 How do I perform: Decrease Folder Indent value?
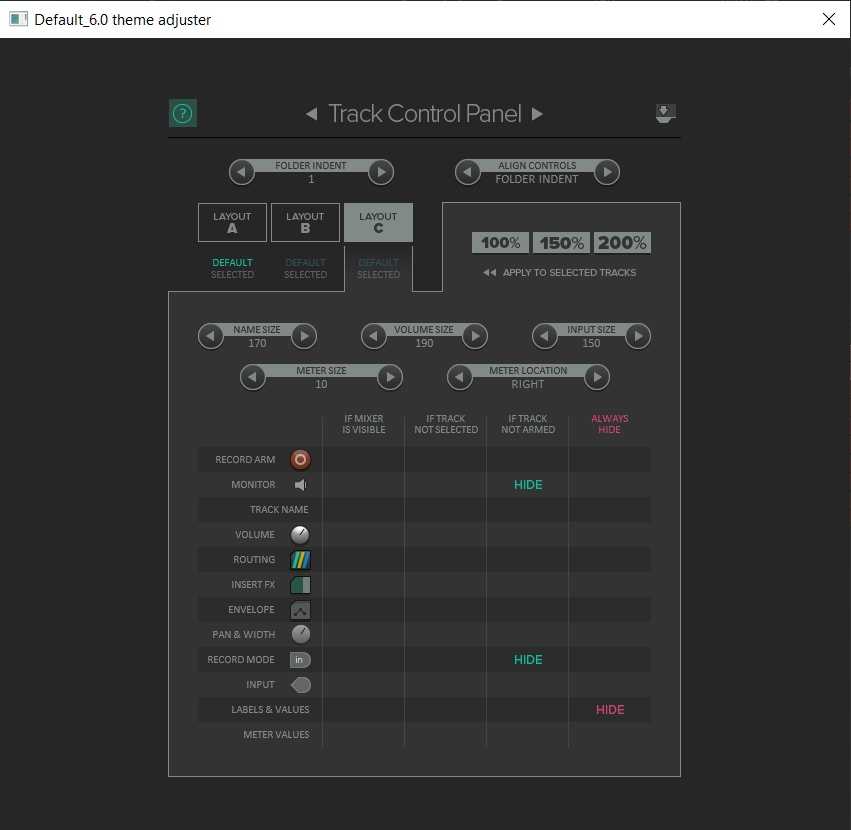click(242, 172)
